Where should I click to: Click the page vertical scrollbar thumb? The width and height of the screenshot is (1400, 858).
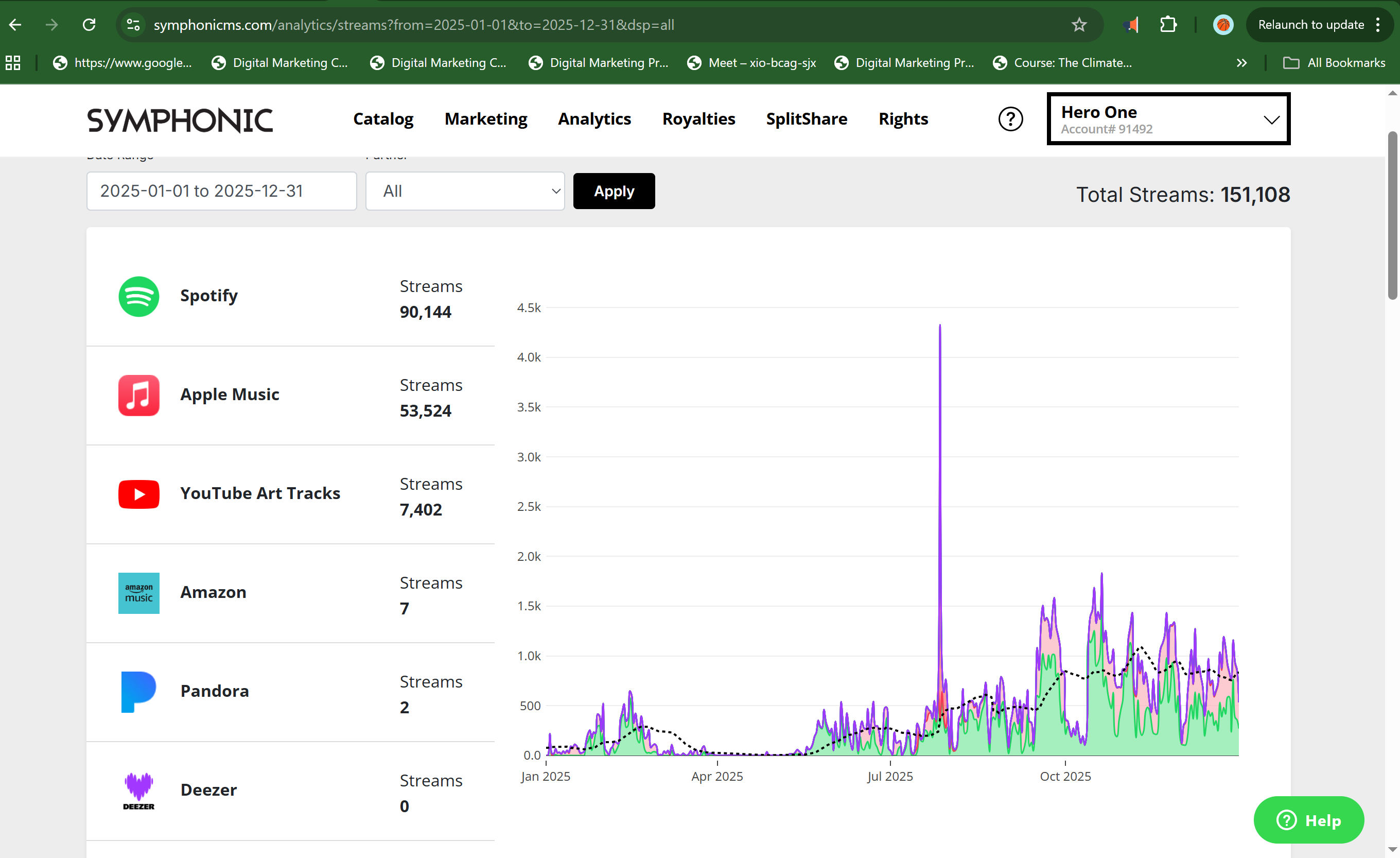1392,215
